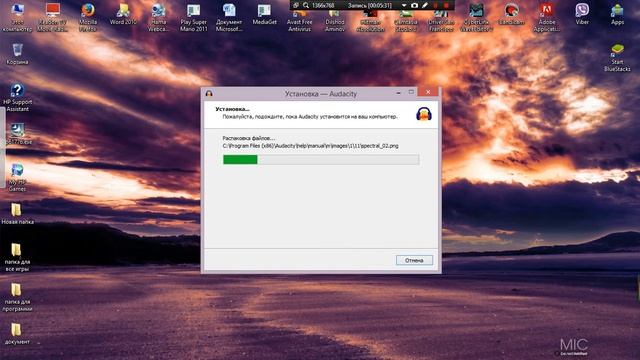The image size is (640, 360).
Task: Open the Apps desktop shortcut
Action: 617,14
